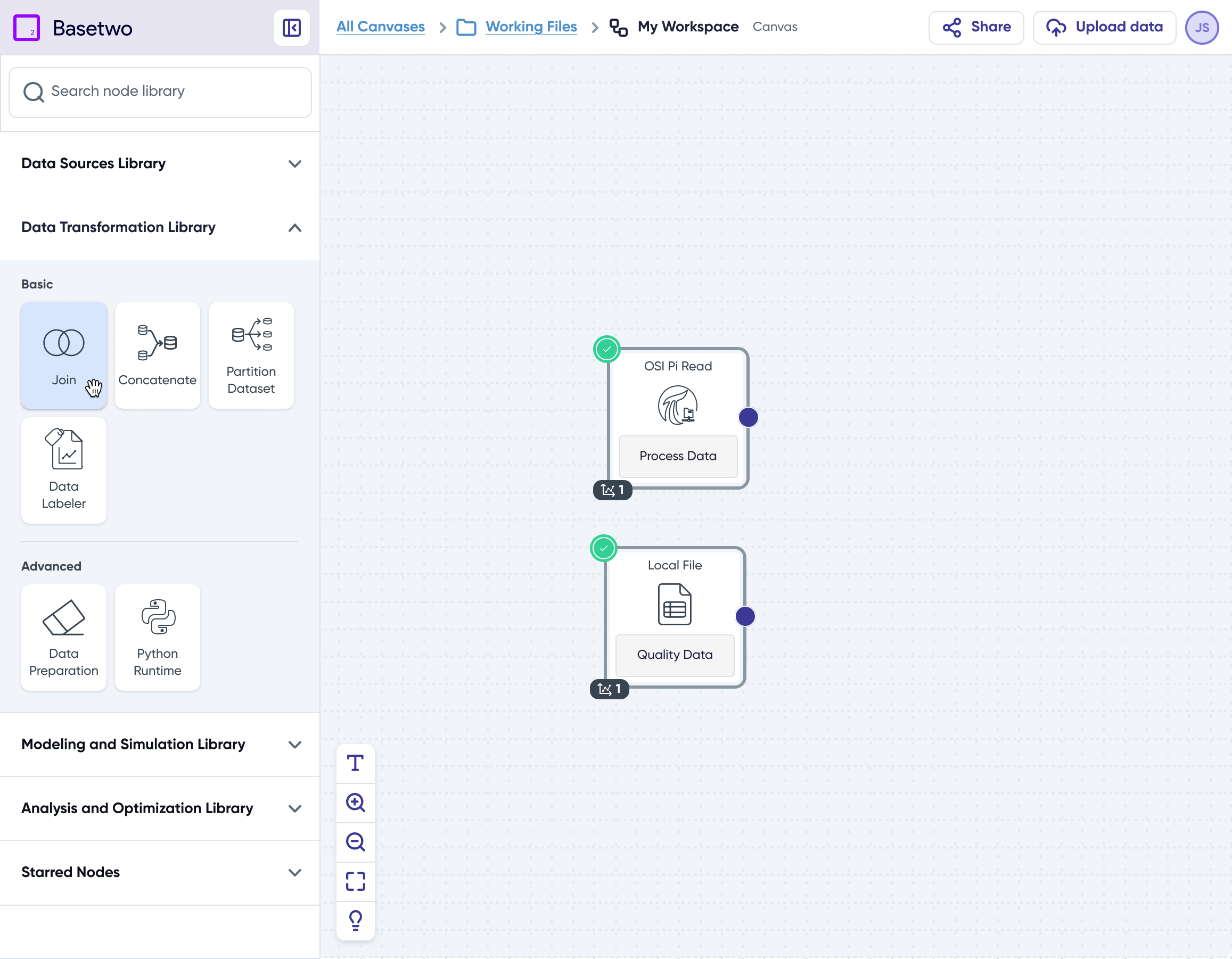Zoom in on the canvas

[356, 802]
